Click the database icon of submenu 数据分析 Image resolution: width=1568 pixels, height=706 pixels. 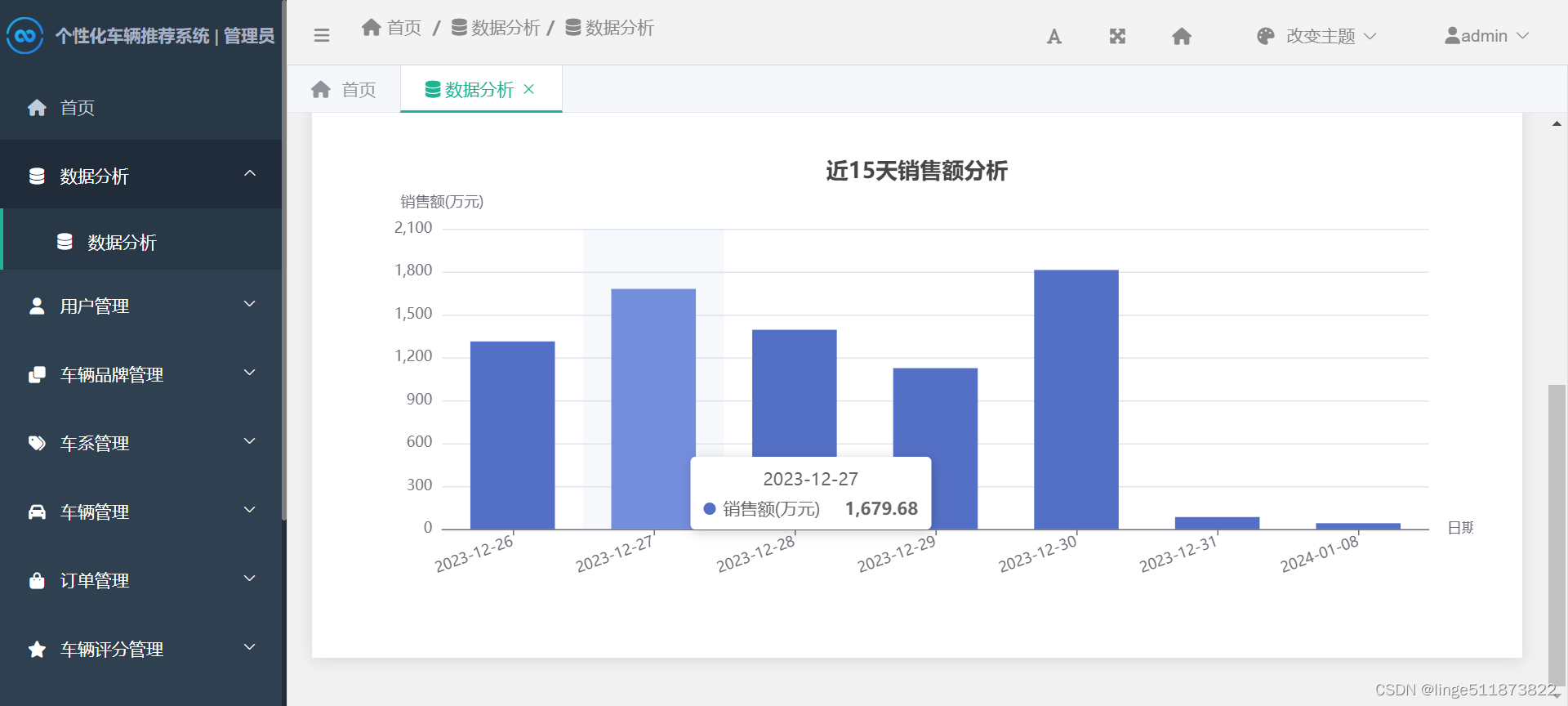(65, 242)
